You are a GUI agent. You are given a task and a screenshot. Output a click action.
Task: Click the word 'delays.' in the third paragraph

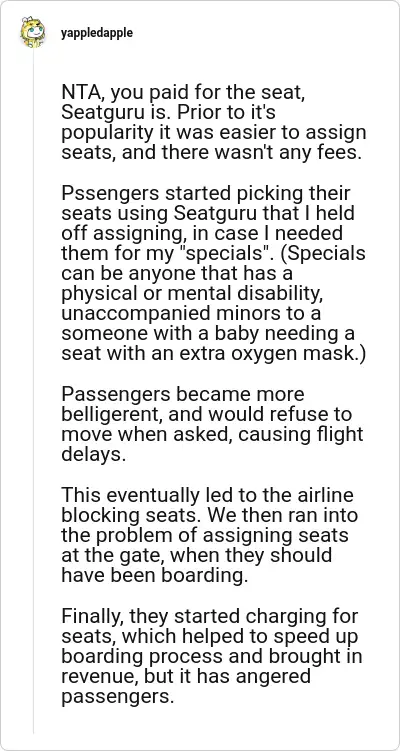click(x=93, y=454)
